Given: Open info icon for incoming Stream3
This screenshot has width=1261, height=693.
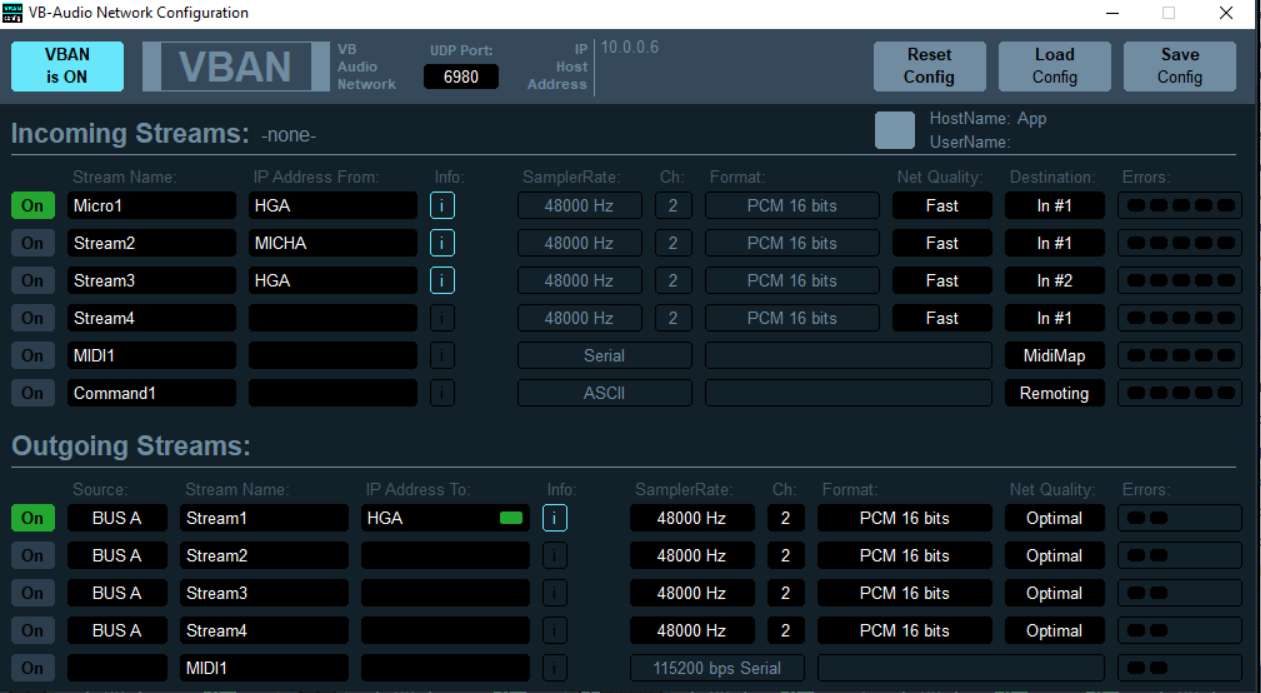Looking at the screenshot, I should pyautogui.click(x=442, y=281).
